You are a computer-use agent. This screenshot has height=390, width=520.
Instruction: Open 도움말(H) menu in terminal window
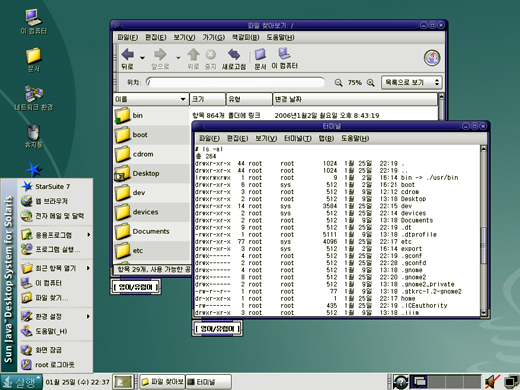[x=355, y=138]
